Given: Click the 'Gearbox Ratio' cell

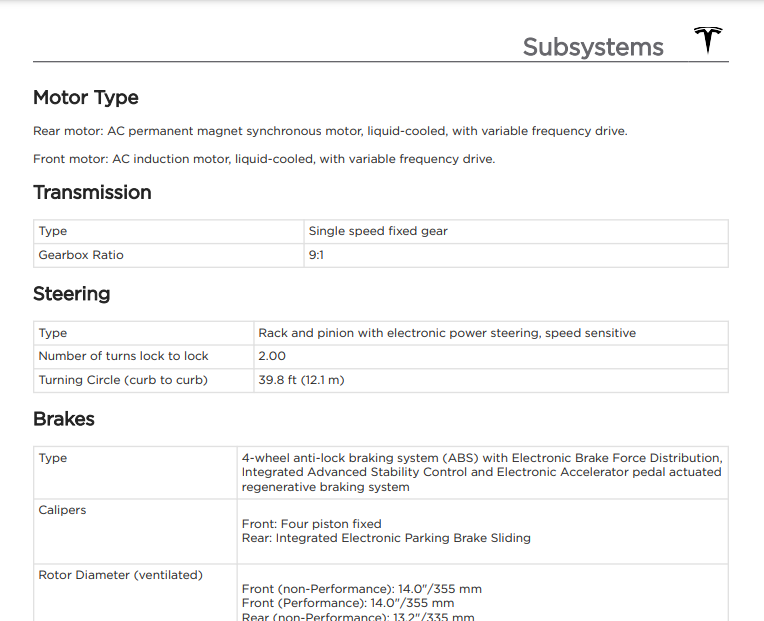Looking at the screenshot, I should [169, 255].
